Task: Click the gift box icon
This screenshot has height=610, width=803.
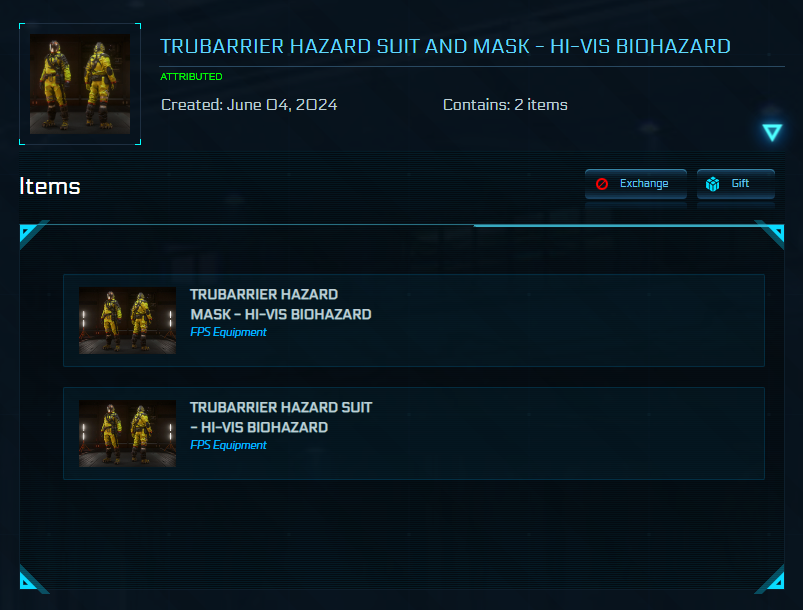Action: pos(712,184)
